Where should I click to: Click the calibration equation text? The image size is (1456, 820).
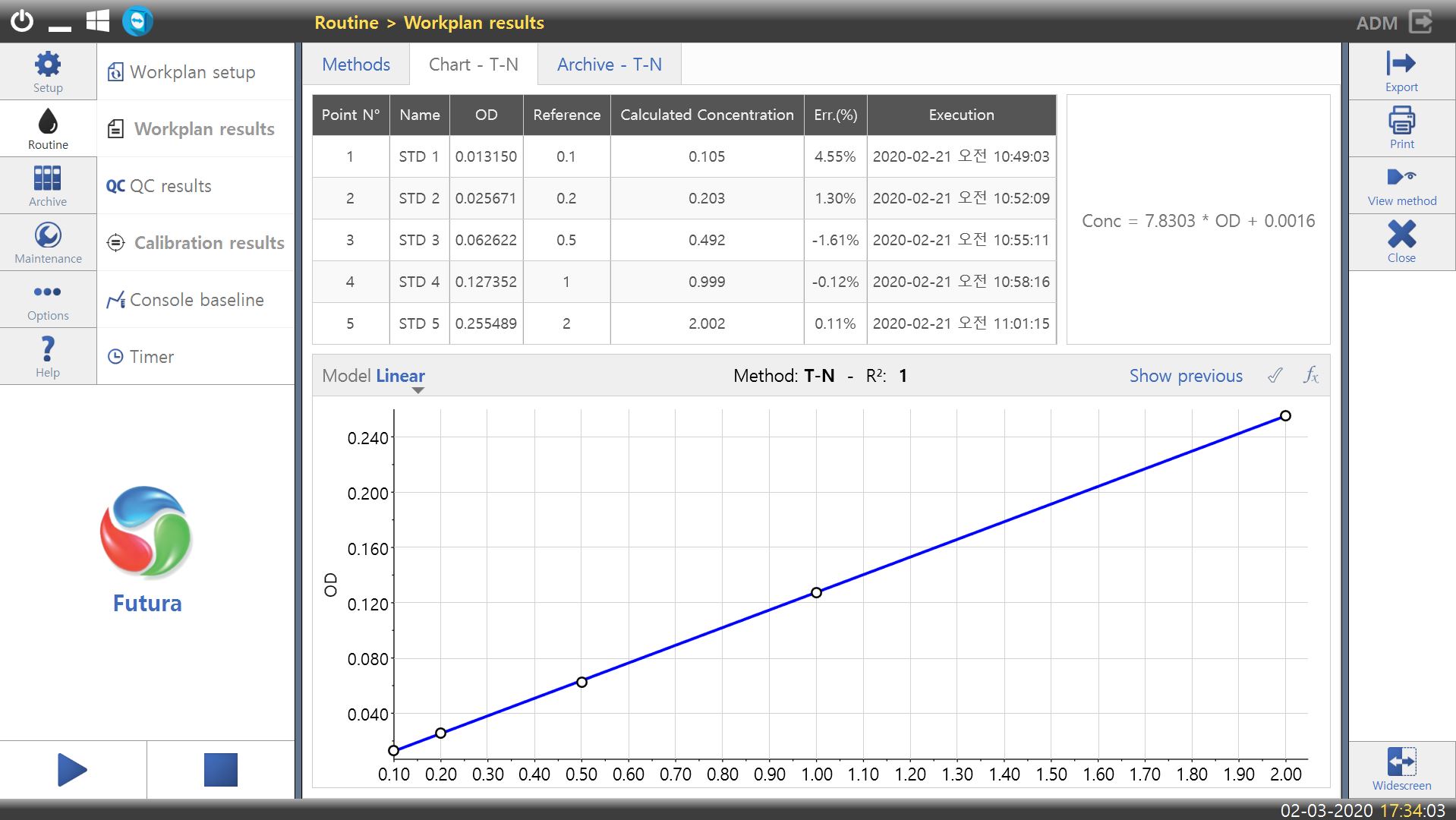click(1198, 221)
